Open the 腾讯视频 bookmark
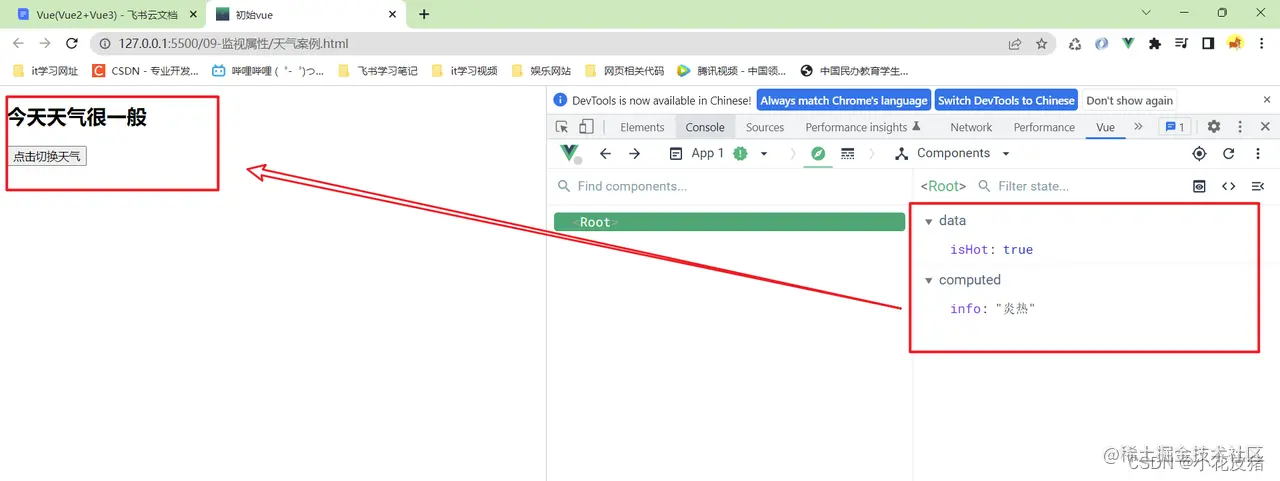Image resolution: width=1280 pixels, height=481 pixels. [x=731, y=71]
